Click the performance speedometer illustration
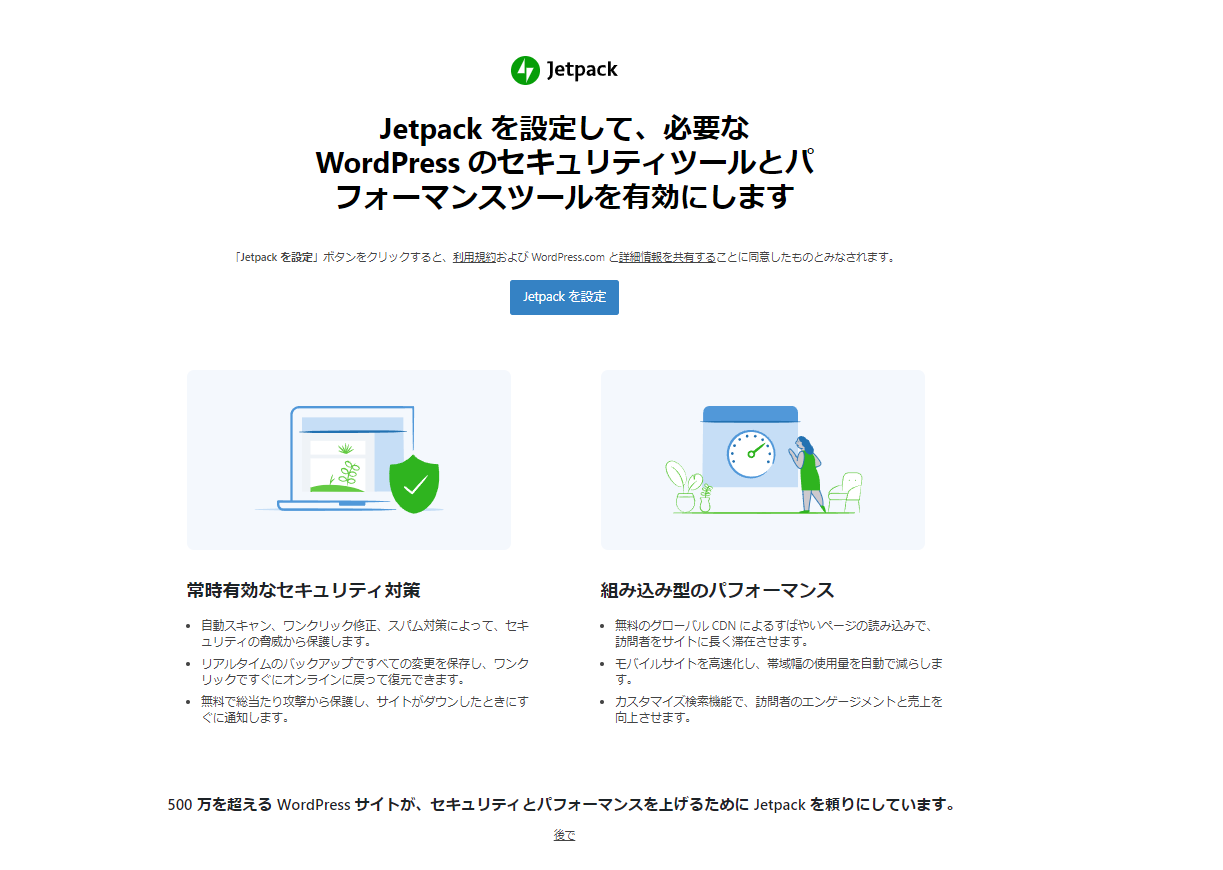This screenshot has height=870, width=1223. [x=763, y=460]
